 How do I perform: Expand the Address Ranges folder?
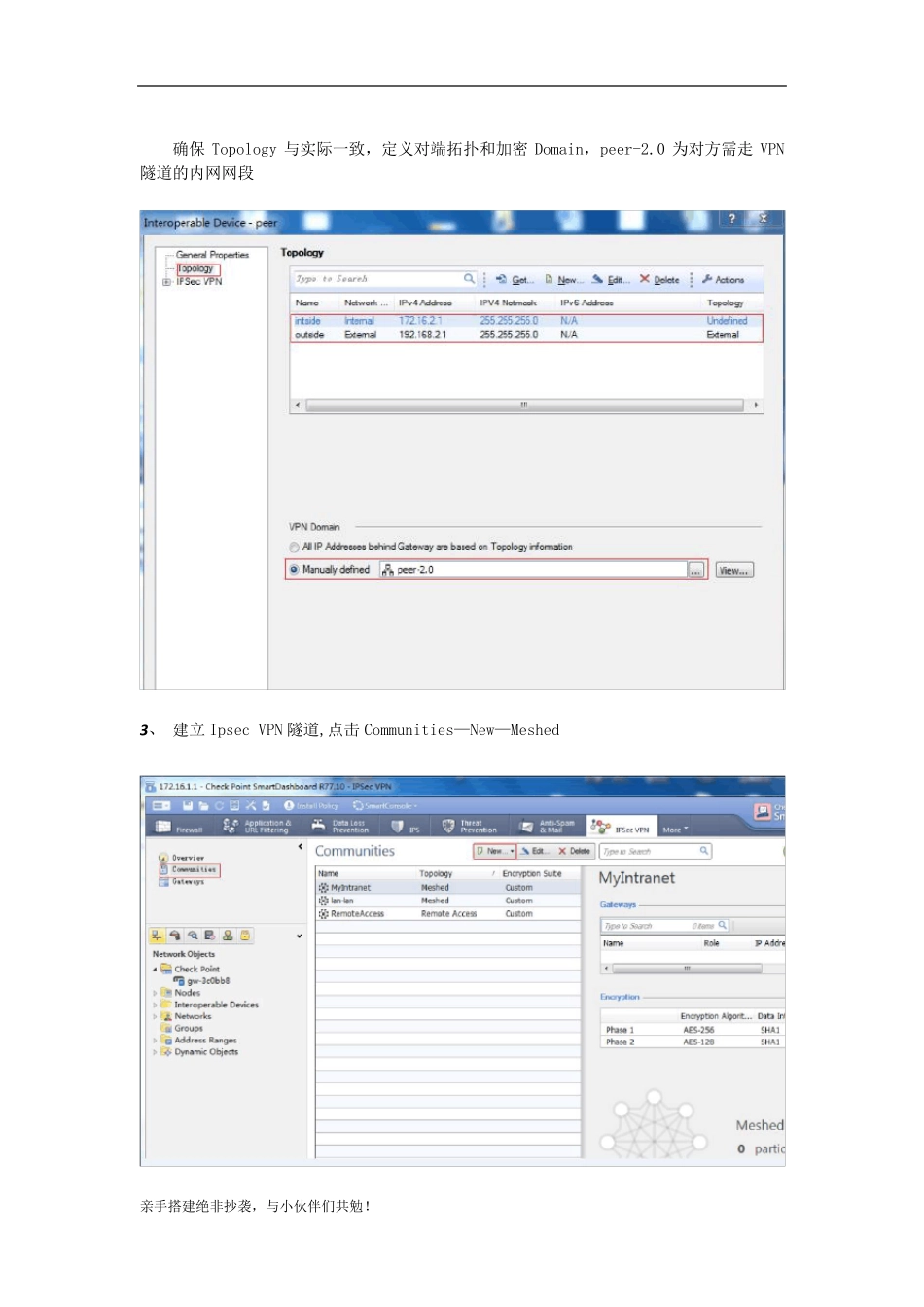pyautogui.click(x=155, y=1041)
